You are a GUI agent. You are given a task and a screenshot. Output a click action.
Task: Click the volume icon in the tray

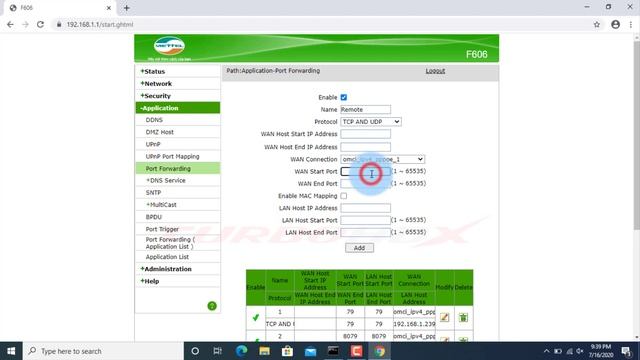(x=580, y=351)
